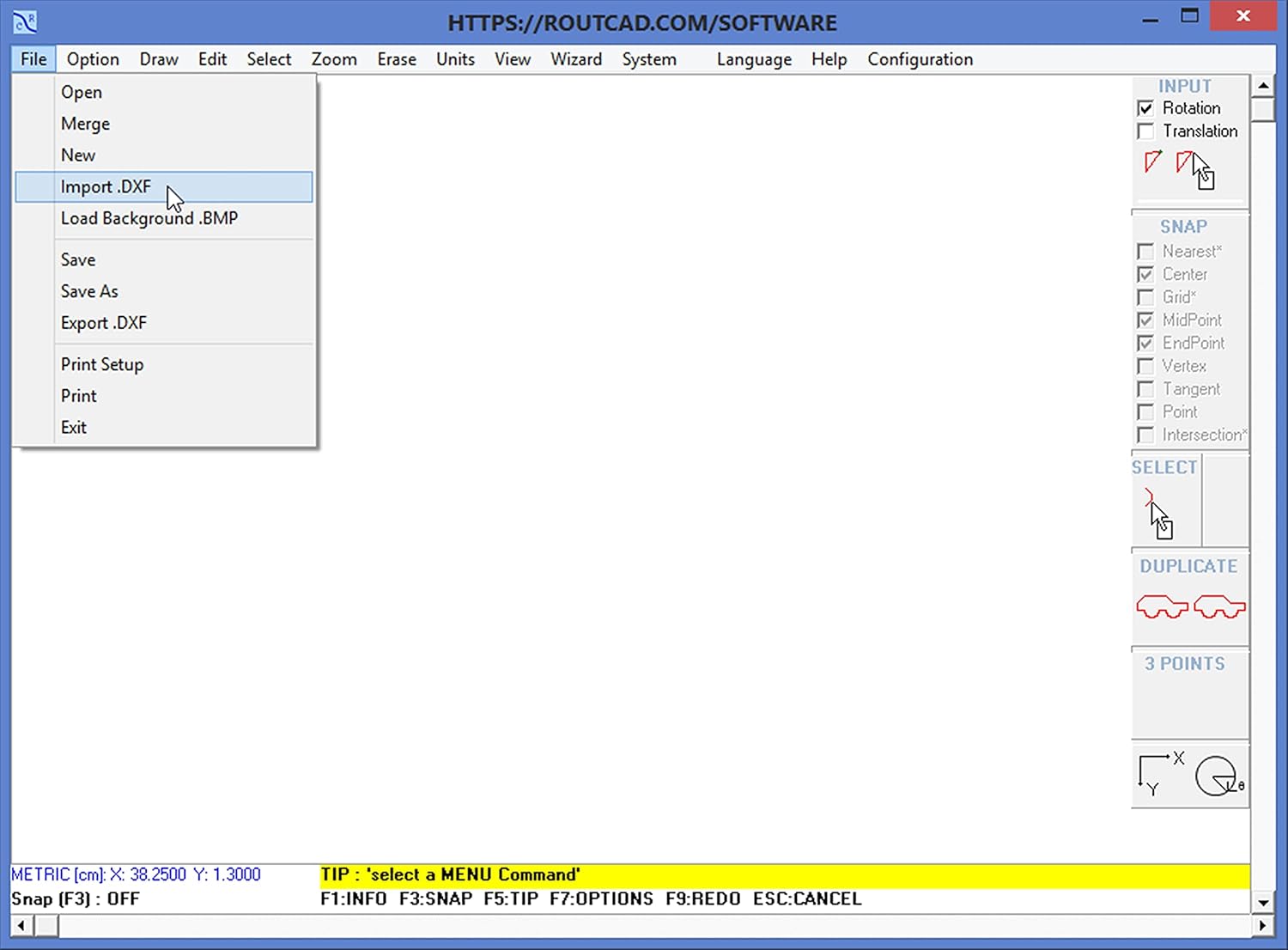
Task: Toggle the MidPoint snap option
Action: pos(1145,320)
